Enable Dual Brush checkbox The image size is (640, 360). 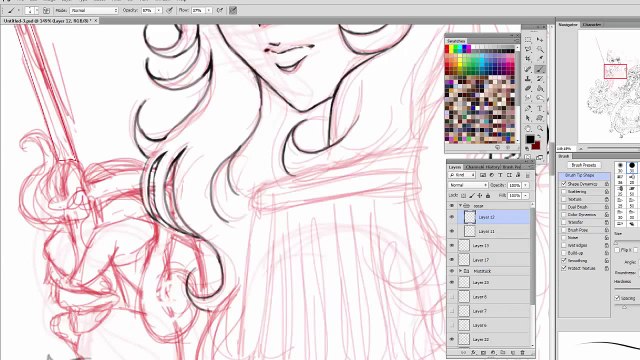pos(564,207)
